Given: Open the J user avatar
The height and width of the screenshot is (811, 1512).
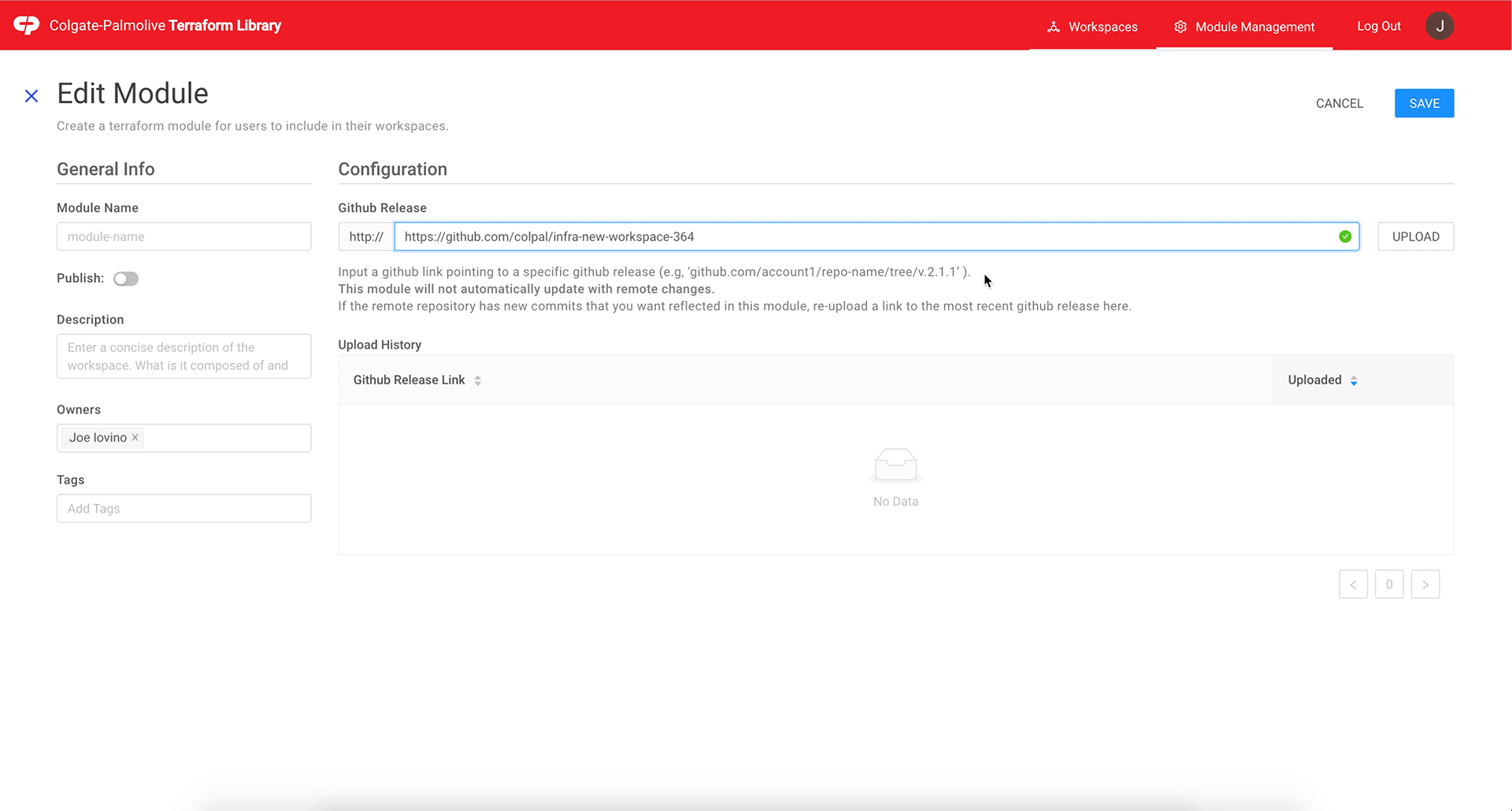Looking at the screenshot, I should coord(1440,26).
